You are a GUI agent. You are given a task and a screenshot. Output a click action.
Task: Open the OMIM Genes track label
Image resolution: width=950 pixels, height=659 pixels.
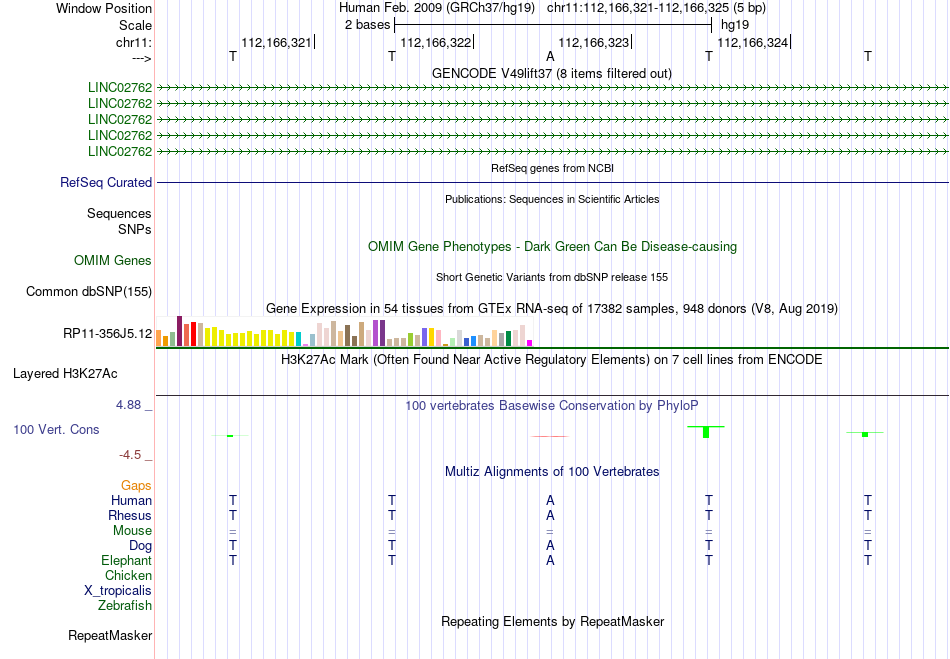[113, 260]
